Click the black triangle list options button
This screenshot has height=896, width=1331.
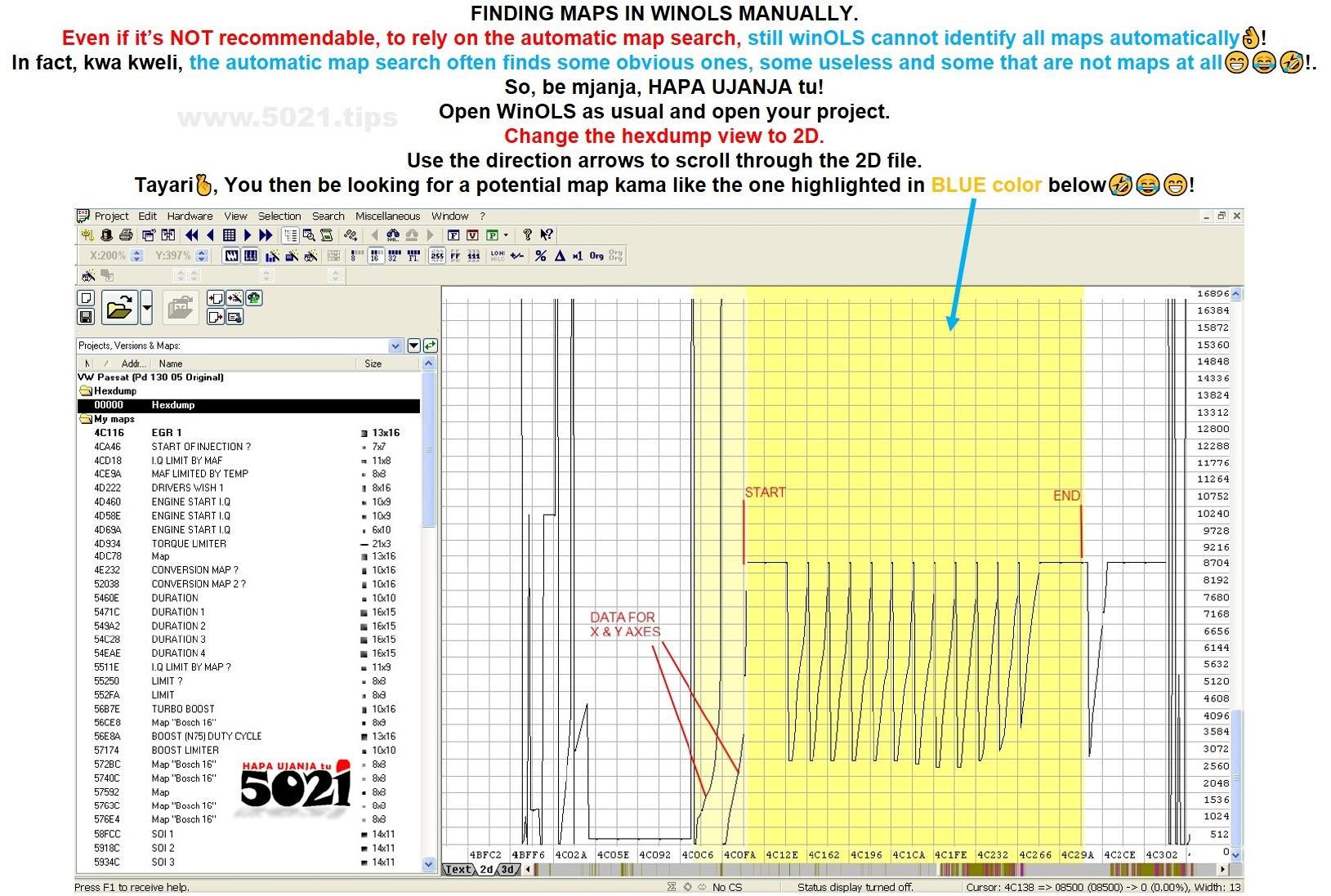click(x=413, y=345)
